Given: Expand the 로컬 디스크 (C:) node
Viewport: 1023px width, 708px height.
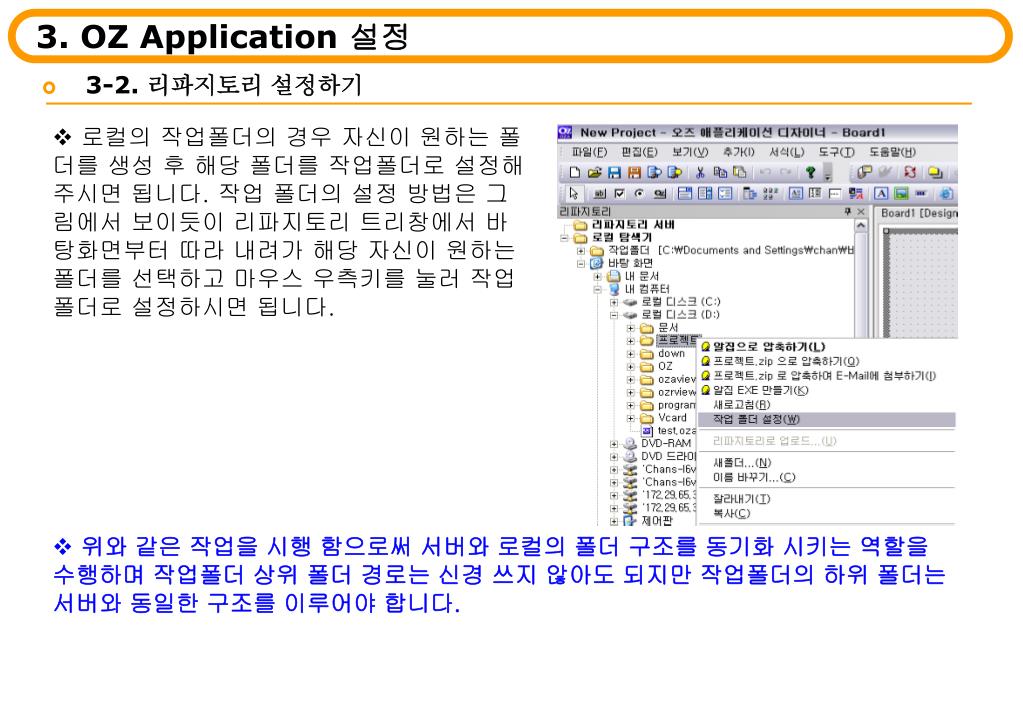Looking at the screenshot, I should 614,301.
